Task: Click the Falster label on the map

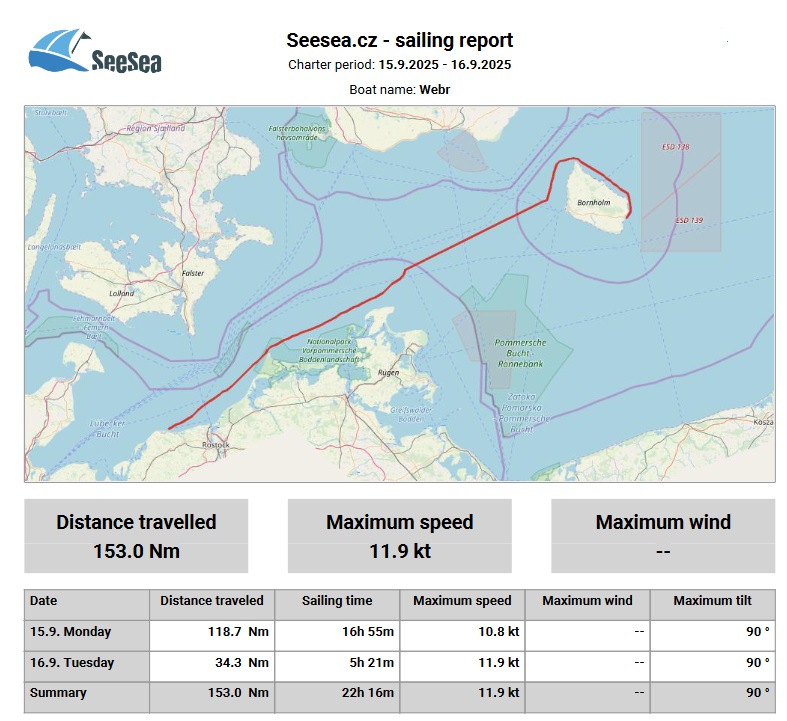Action: click(192, 272)
